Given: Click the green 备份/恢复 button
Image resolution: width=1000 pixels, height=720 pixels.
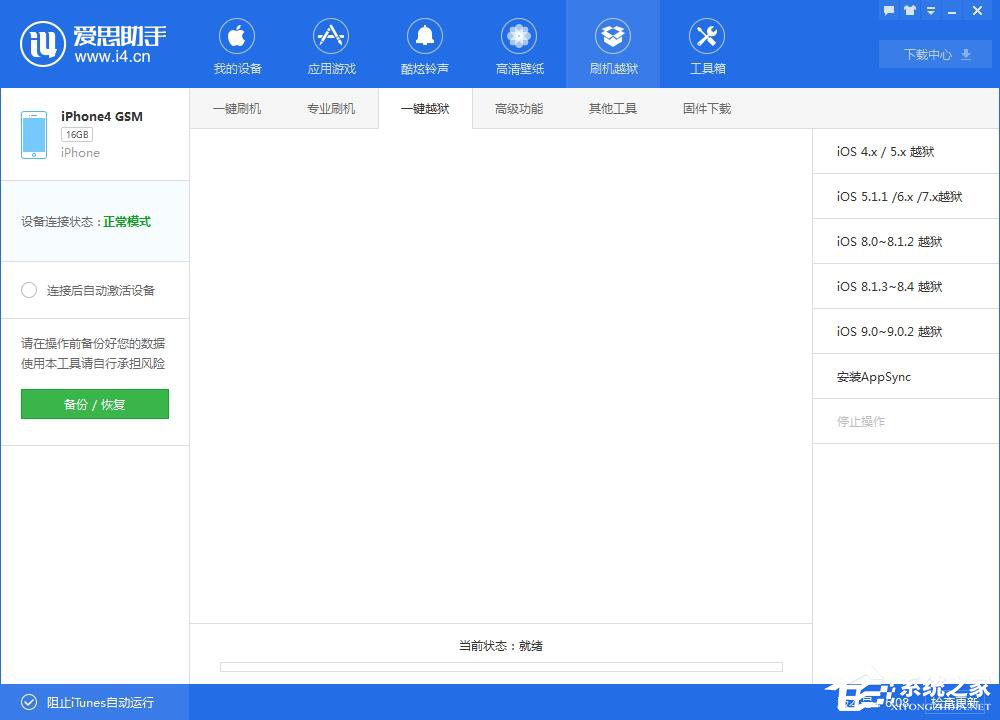Looking at the screenshot, I should [94, 404].
